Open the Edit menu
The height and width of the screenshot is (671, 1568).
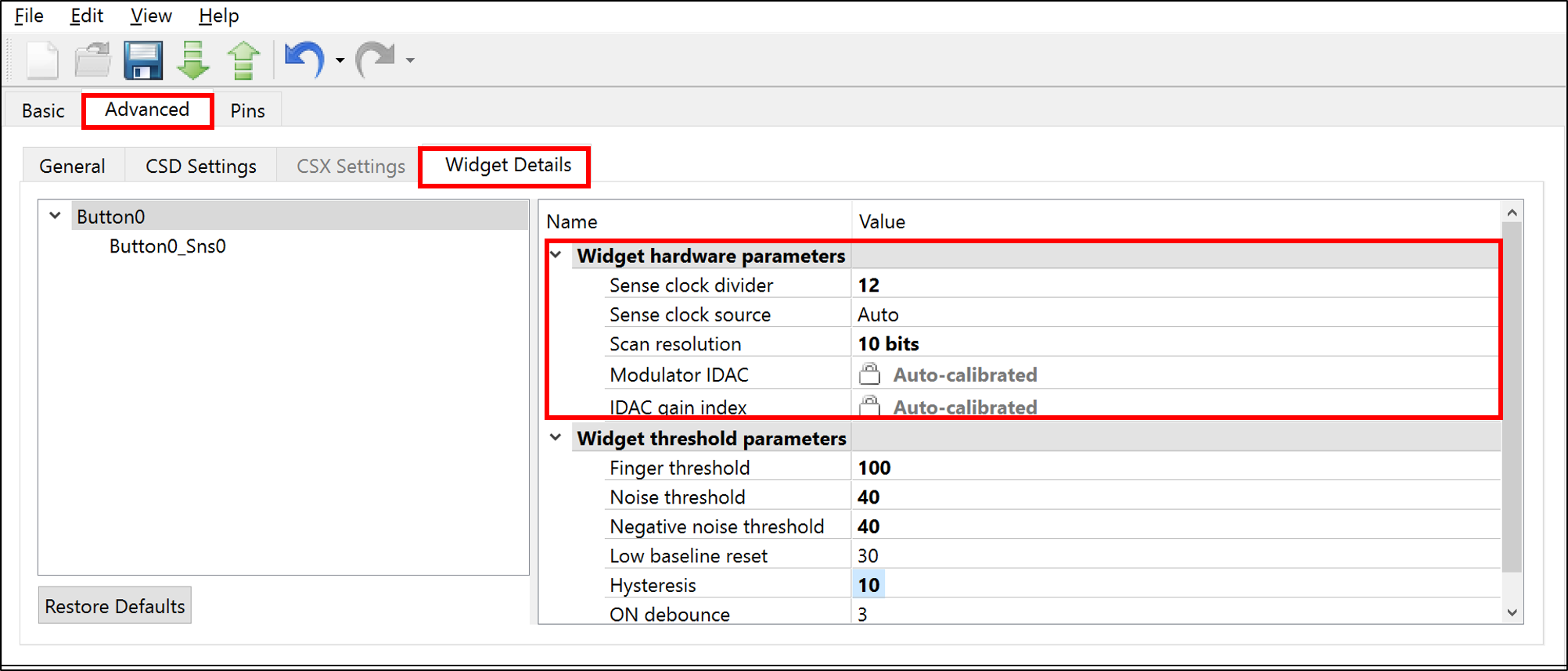(x=87, y=16)
